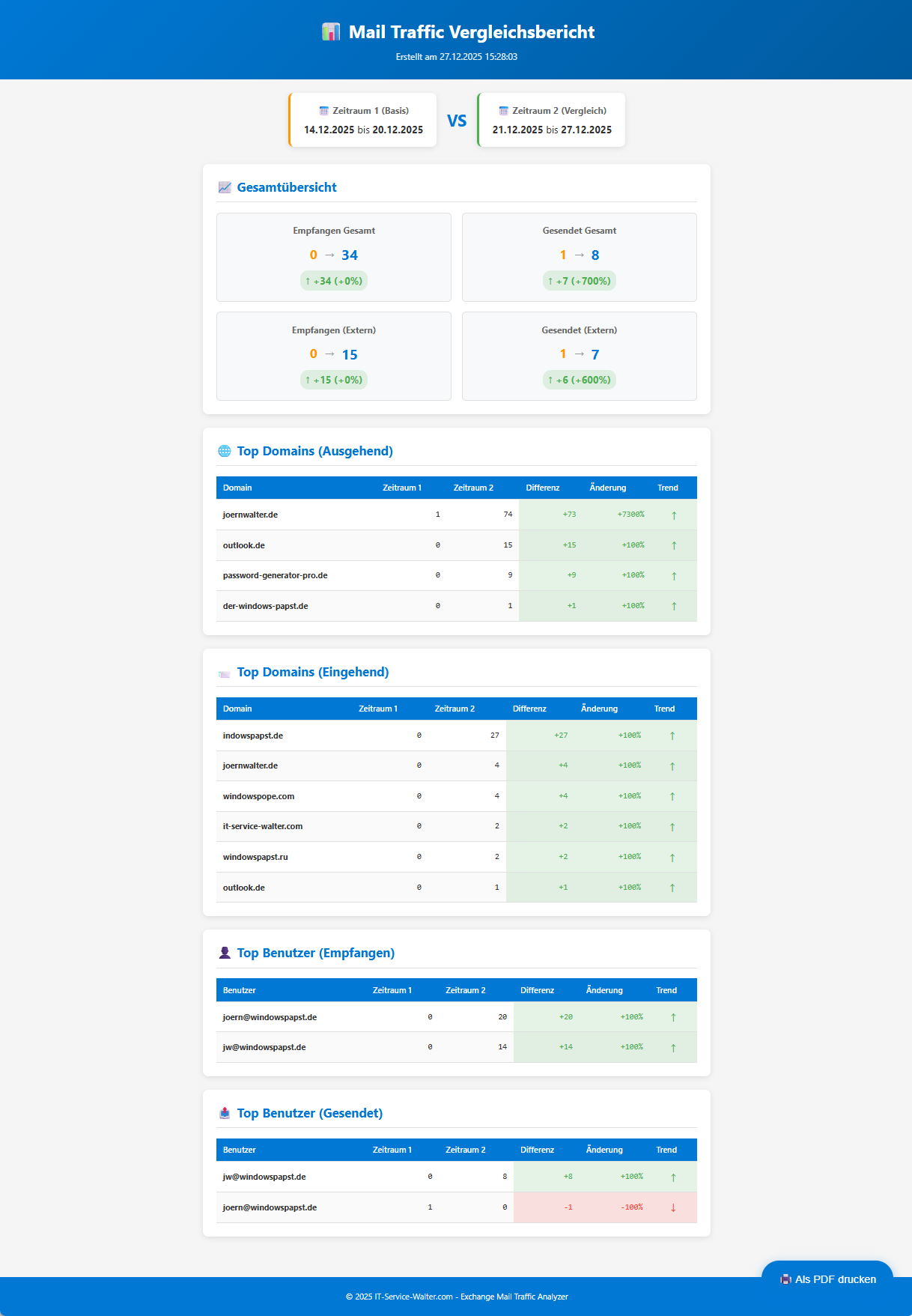
Task: Click the chart icon next to Gesamtübersicht
Action: (225, 187)
